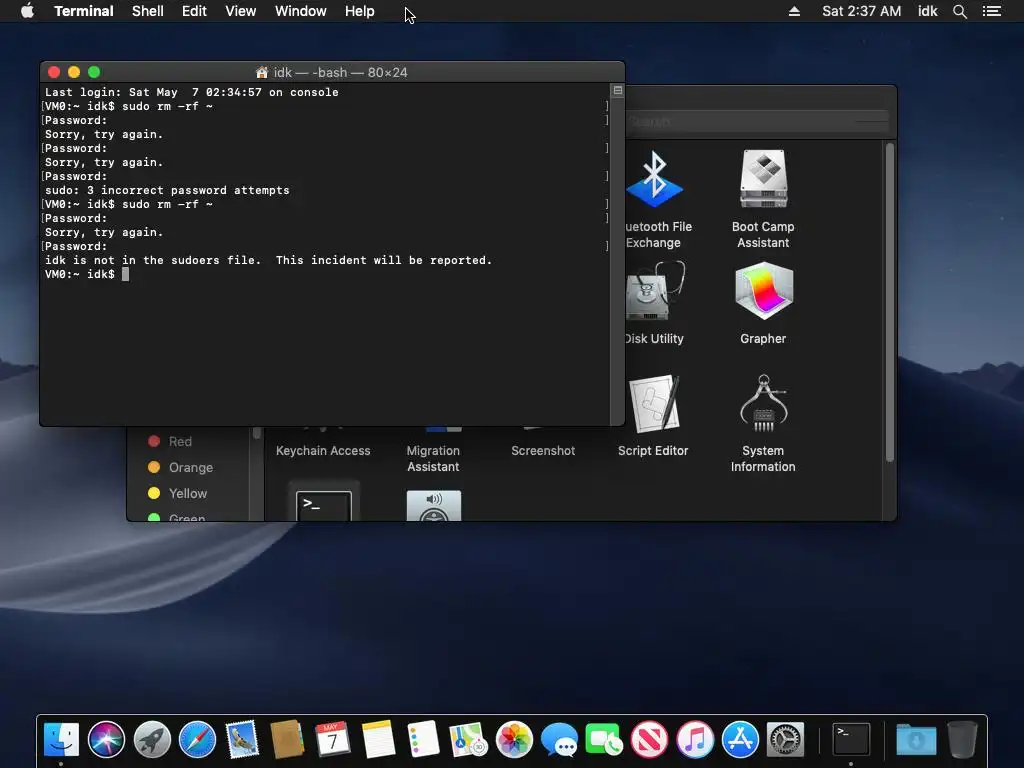
Task: Open the Apple menu
Action: (27, 11)
